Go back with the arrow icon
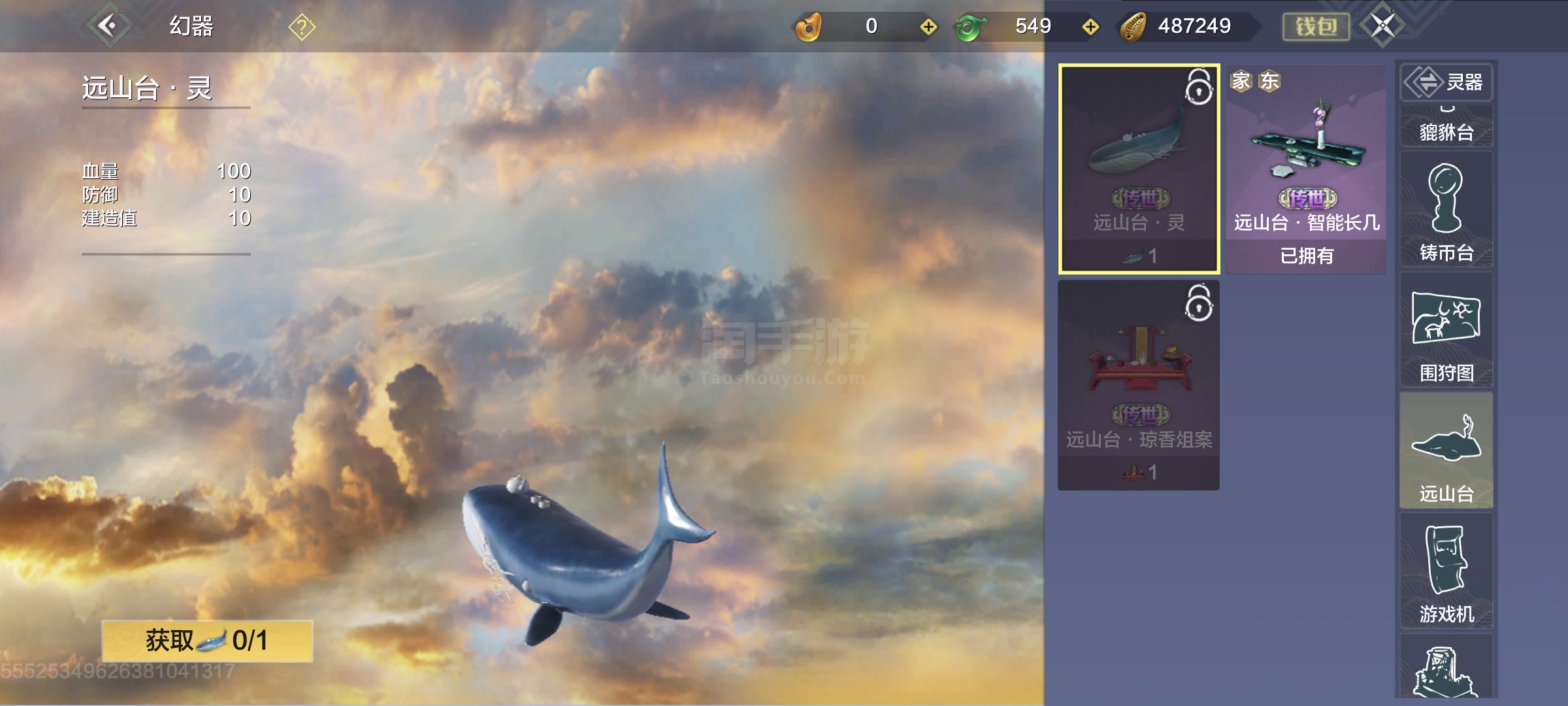1568x706 pixels. tap(108, 26)
